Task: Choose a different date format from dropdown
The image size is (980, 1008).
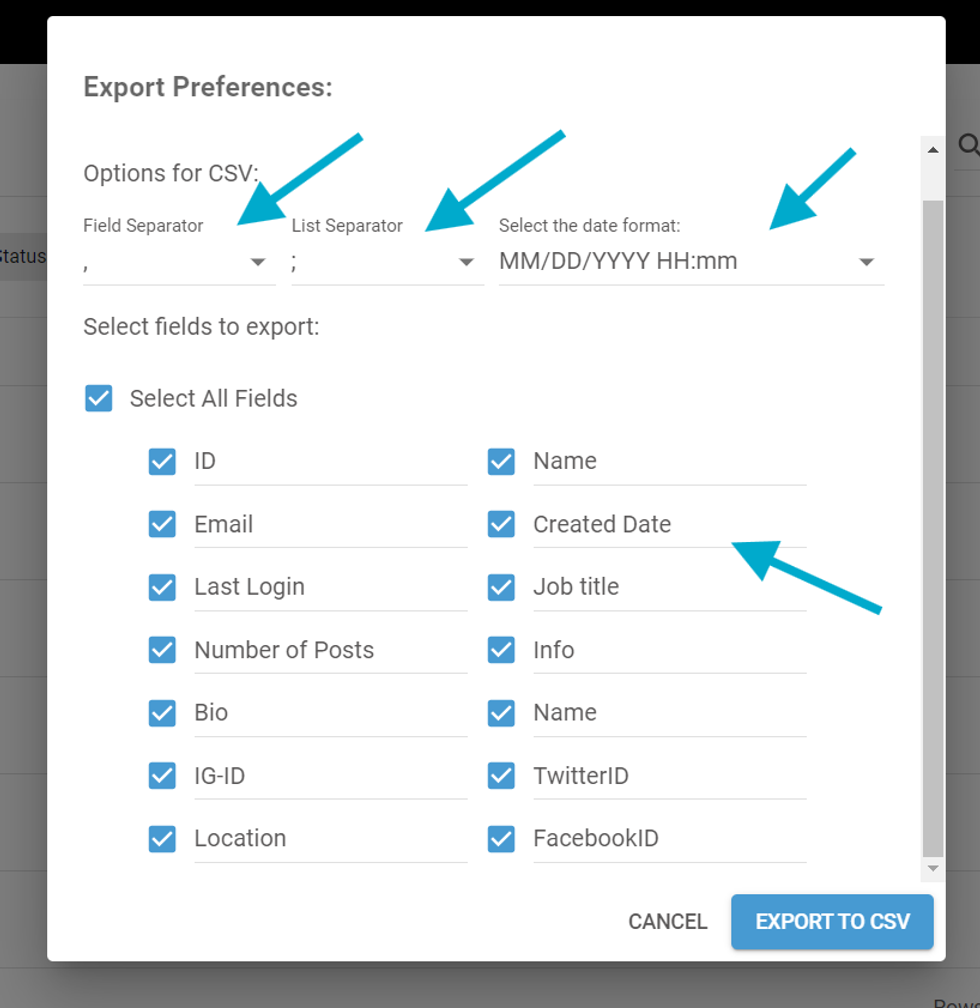Action: pyautogui.click(x=866, y=262)
